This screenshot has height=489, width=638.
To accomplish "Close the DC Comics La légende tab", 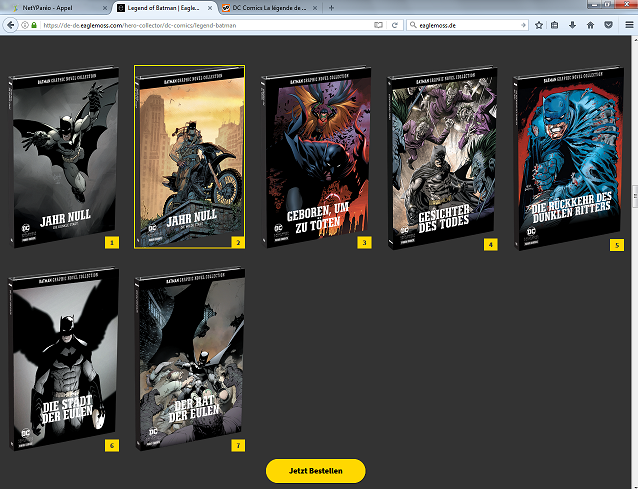I will click(315, 8).
